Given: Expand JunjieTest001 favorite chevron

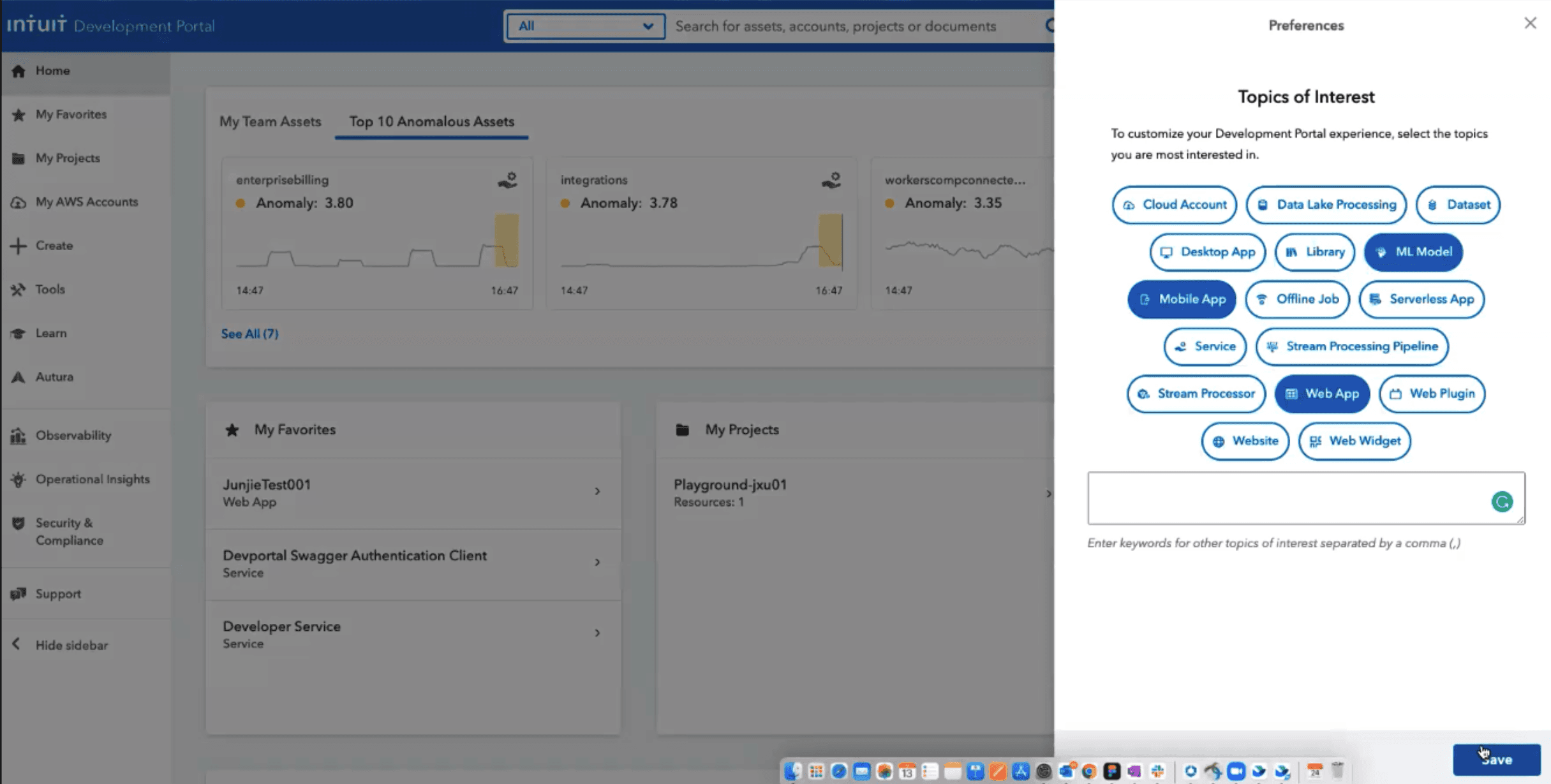Looking at the screenshot, I should [x=597, y=491].
